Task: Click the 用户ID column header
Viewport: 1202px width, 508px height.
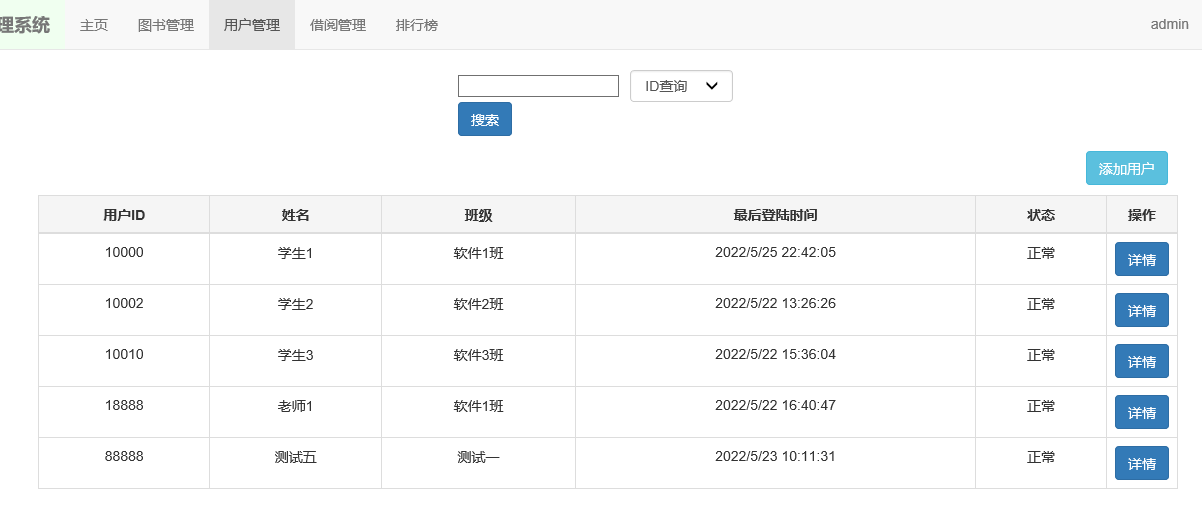Action: click(124, 214)
